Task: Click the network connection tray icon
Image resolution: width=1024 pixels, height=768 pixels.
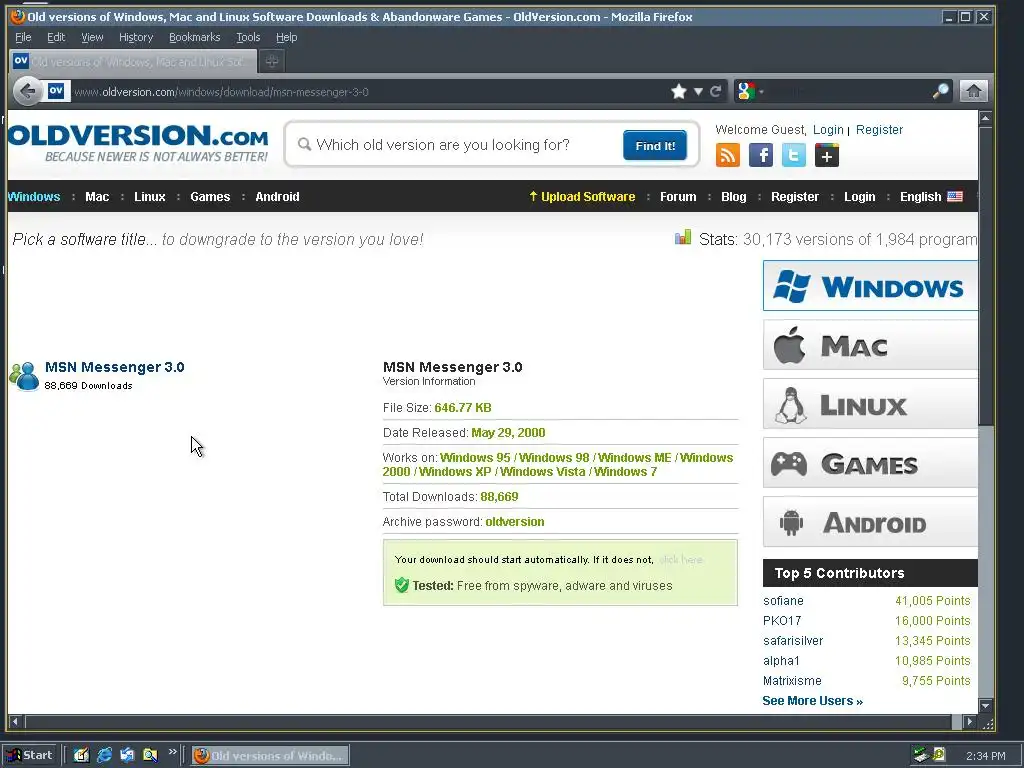Action: (921, 755)
